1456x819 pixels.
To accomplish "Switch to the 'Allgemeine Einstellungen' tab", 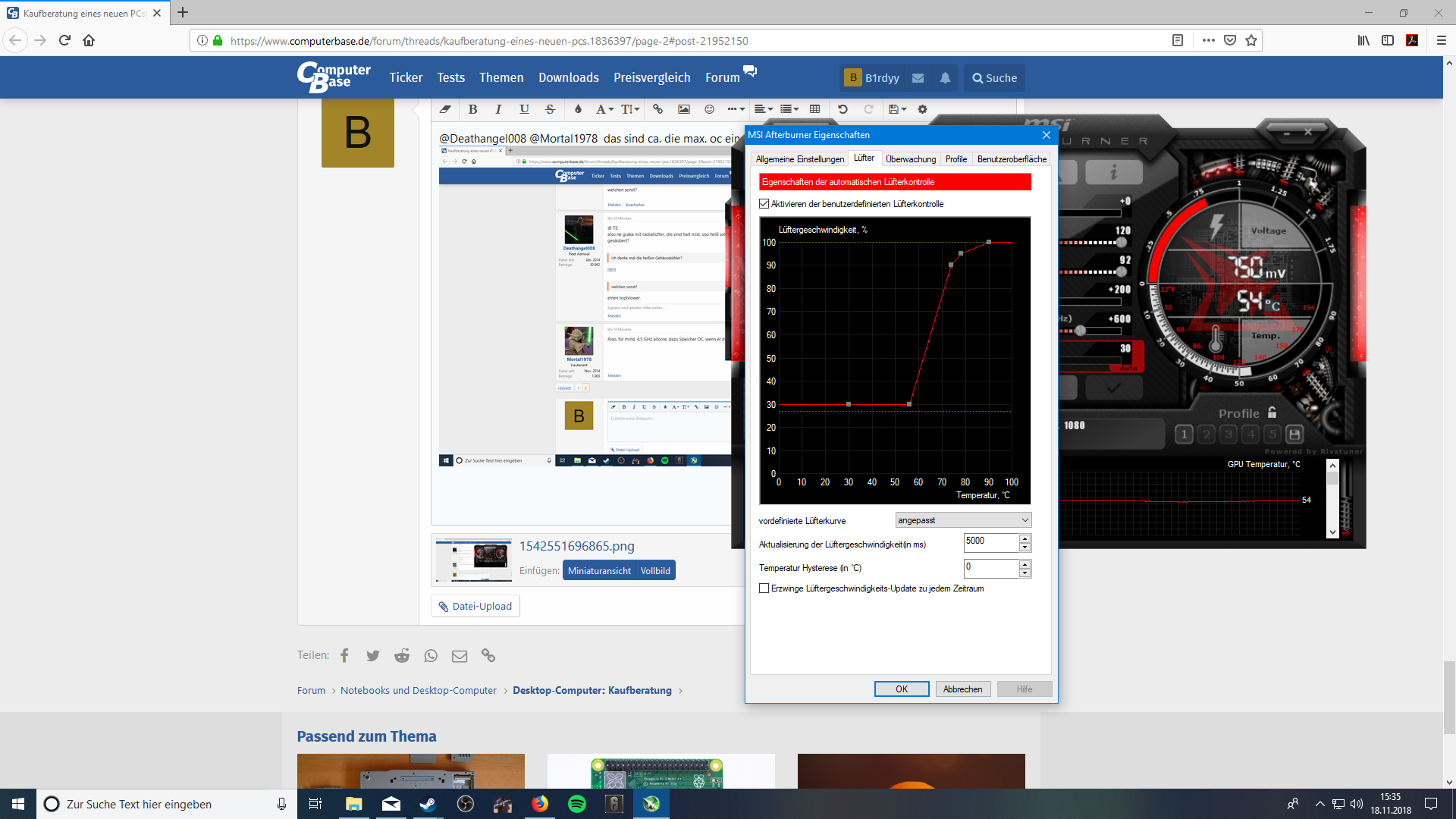I will click(x=799, y=159).
